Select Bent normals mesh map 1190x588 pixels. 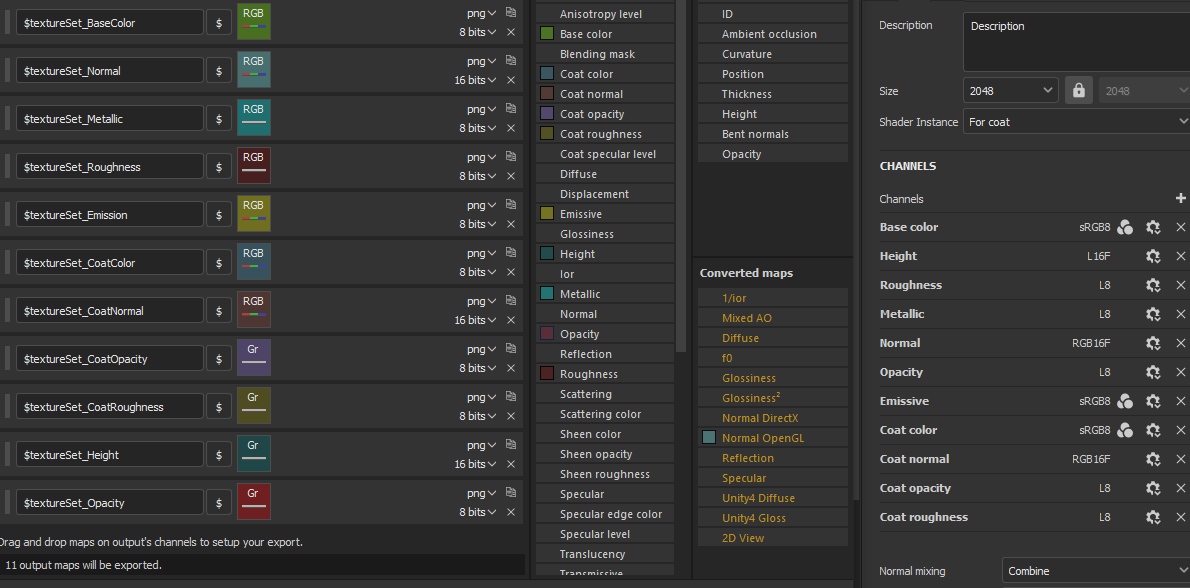click(773, 134)
